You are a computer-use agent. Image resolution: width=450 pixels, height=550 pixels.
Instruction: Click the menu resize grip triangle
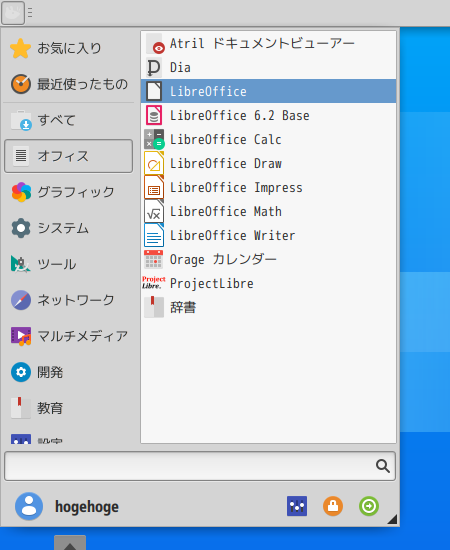pyautogui.click(x=393, y=519)
